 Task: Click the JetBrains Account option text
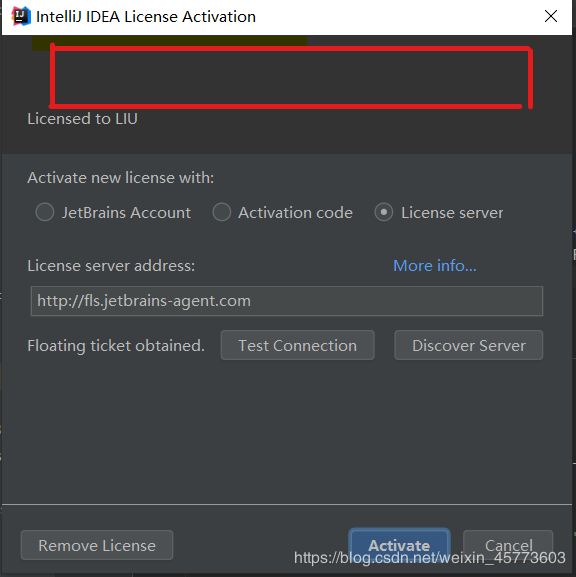(126, 213)
